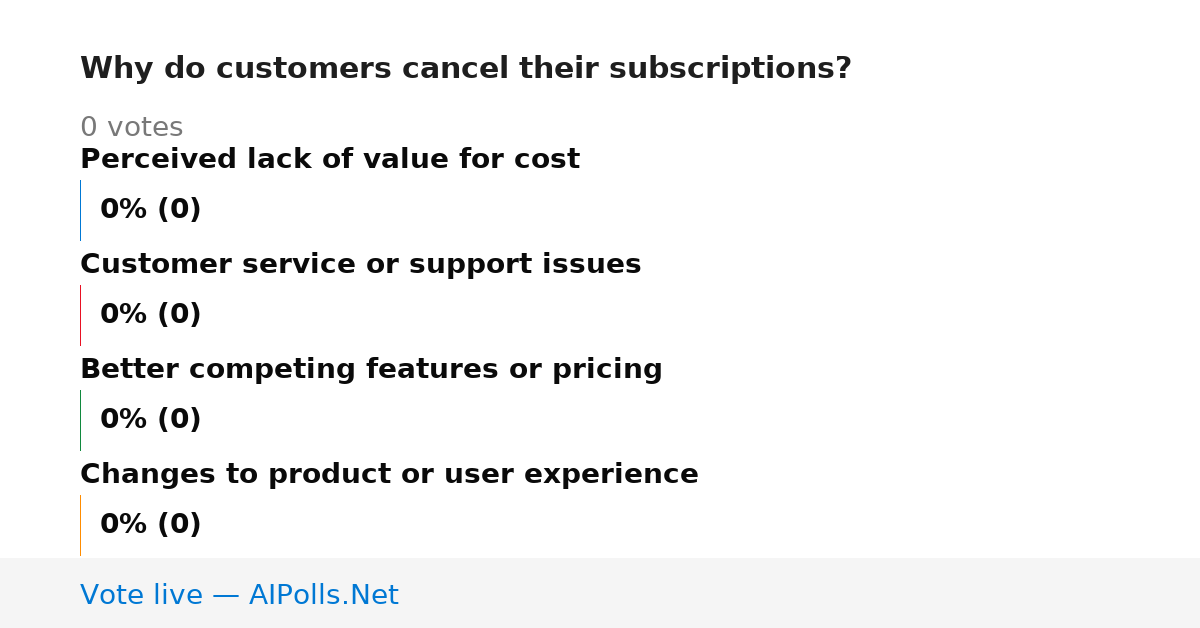Click the 0% (0) result under Customer service issues
Screen dimensions: 1200x628
click(150, 315)
